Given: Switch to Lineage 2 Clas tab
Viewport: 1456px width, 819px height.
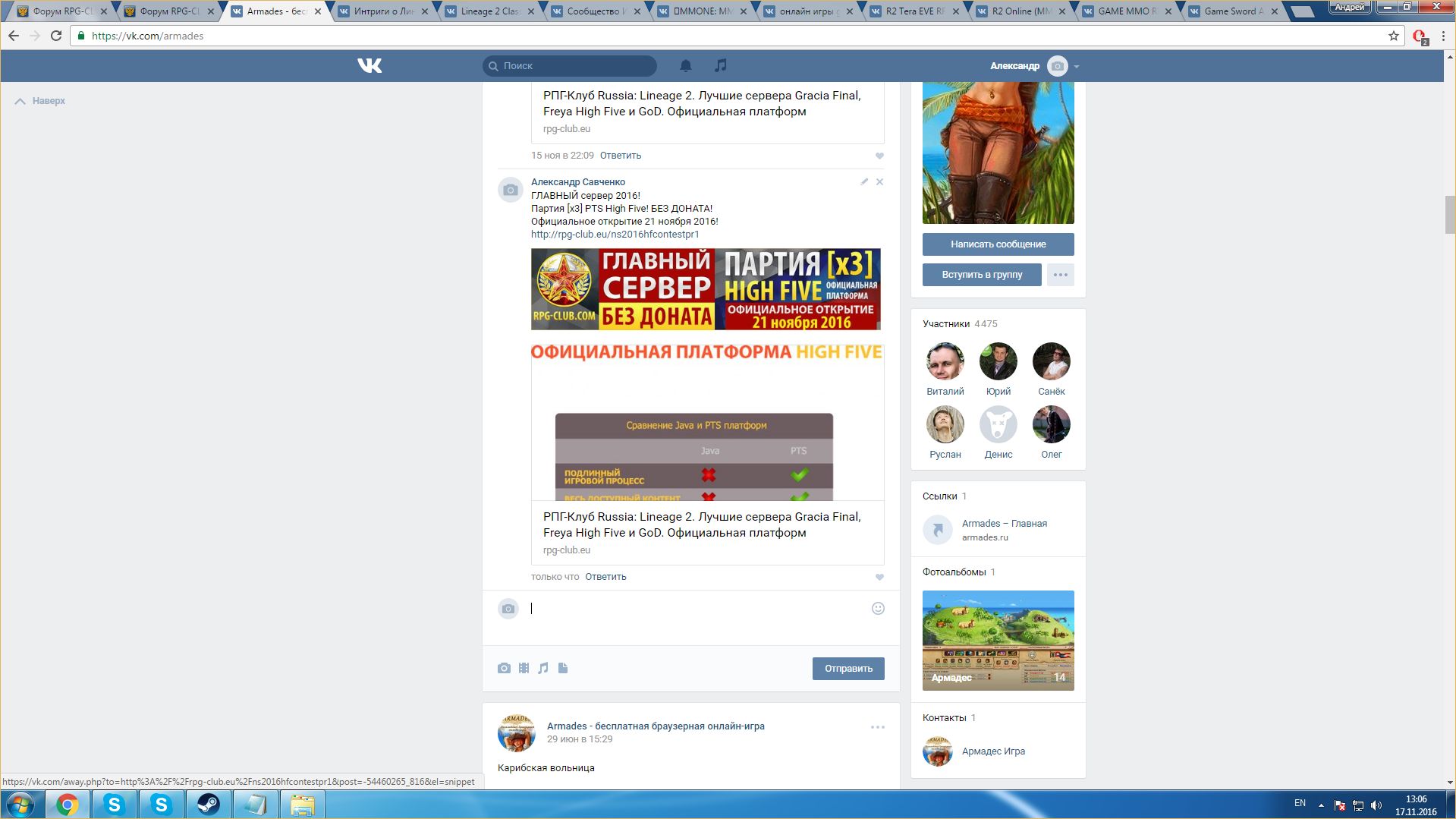Looking at the screenshot, I should (x=489, y=11).
